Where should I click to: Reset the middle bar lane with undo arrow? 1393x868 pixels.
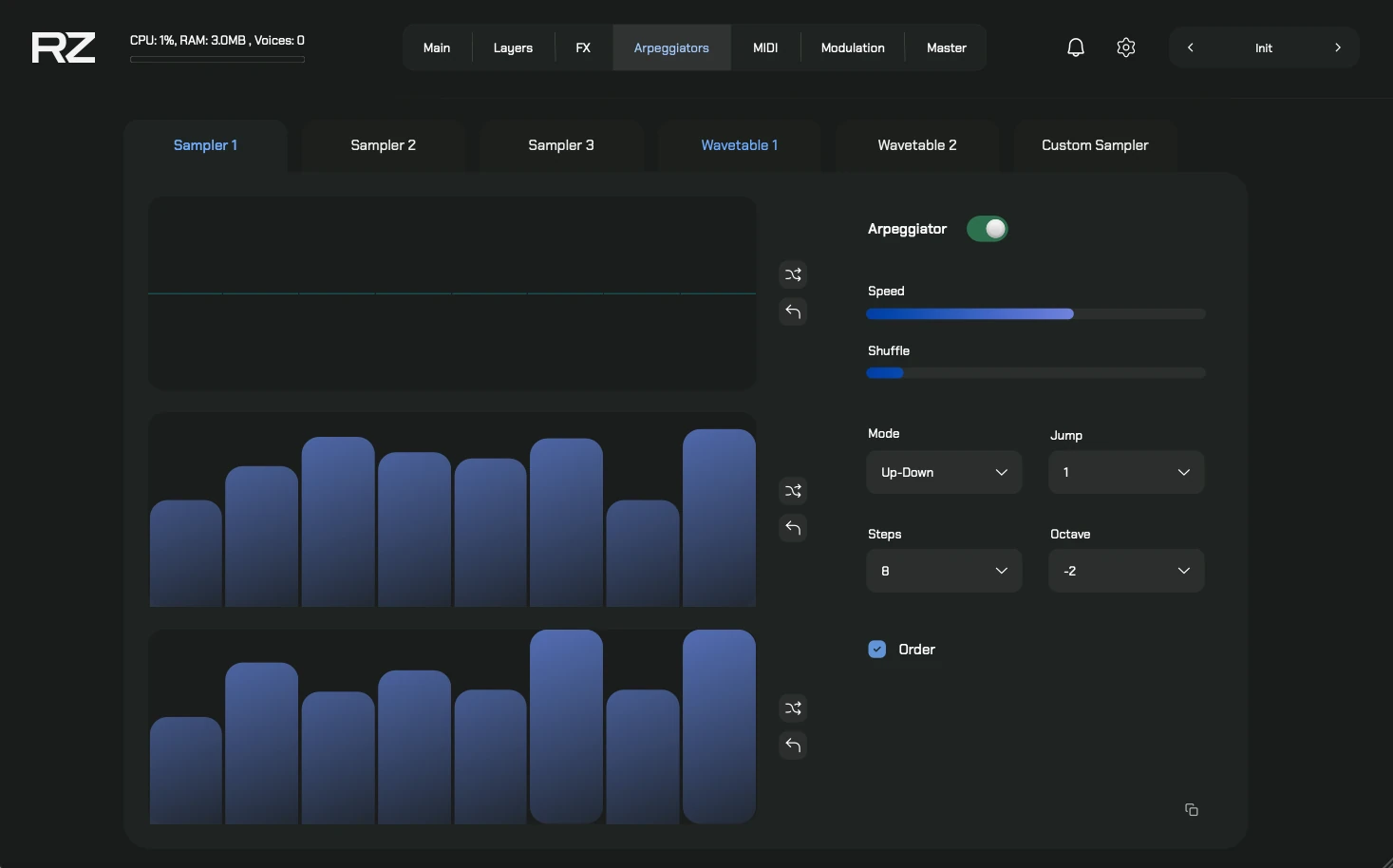point(793,528)
